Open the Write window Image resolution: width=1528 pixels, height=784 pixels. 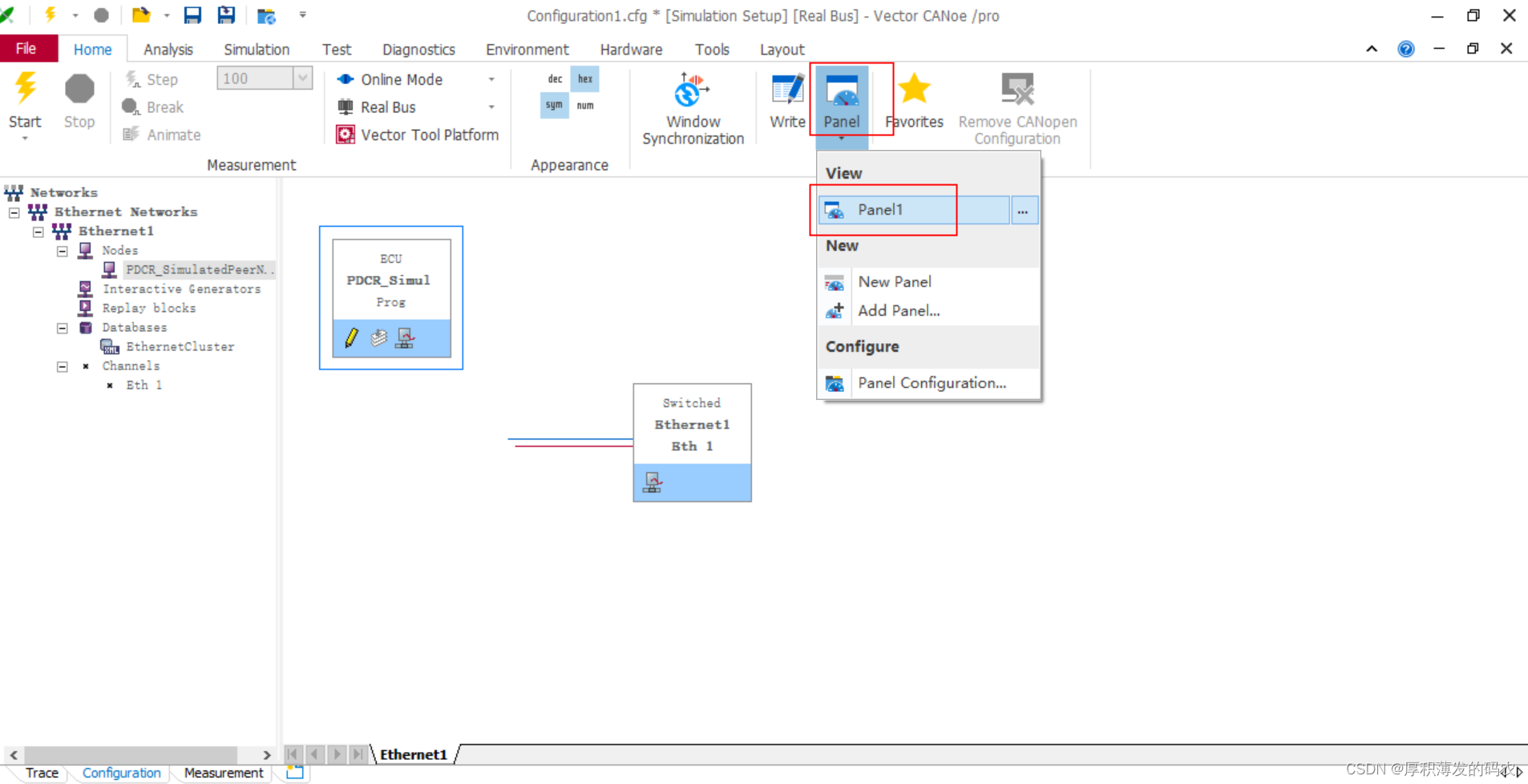[x=787, y=101]
